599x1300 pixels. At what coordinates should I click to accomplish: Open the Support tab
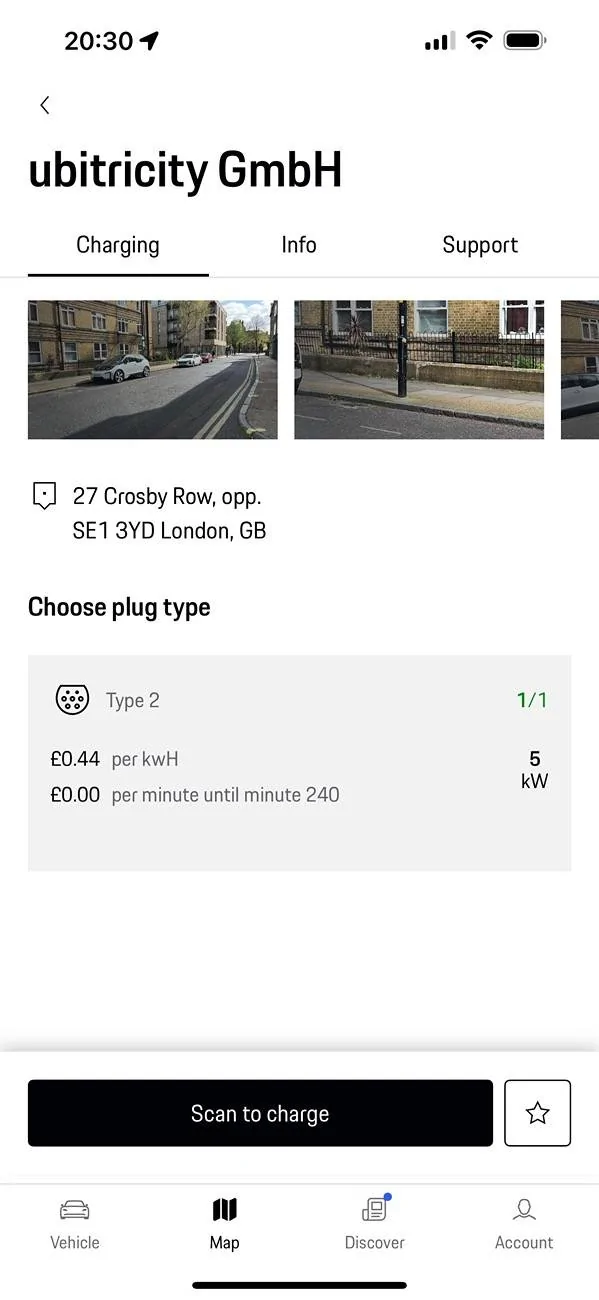point(480,244)
